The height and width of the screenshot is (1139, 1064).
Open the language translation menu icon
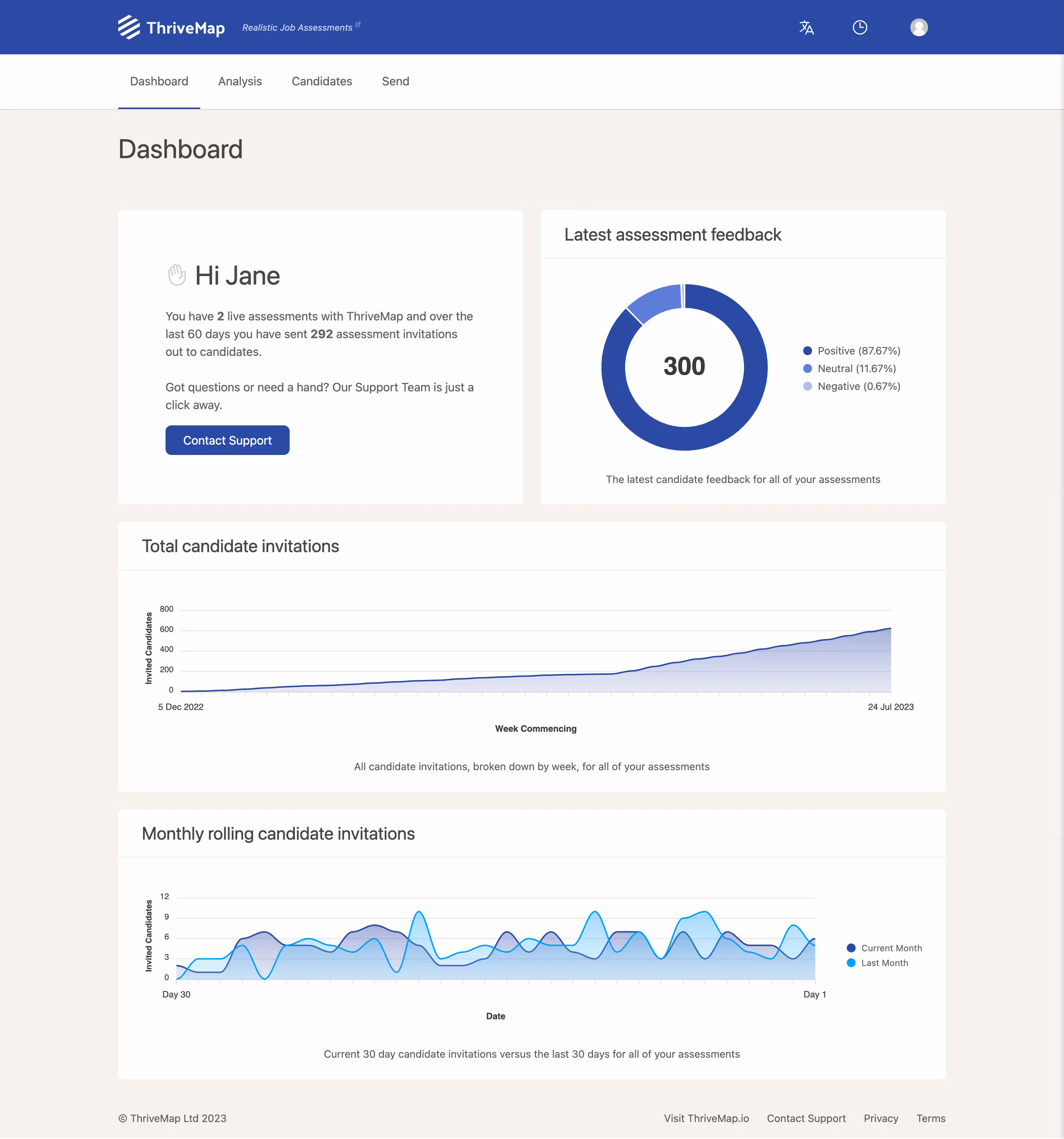(x=806, y=27)
